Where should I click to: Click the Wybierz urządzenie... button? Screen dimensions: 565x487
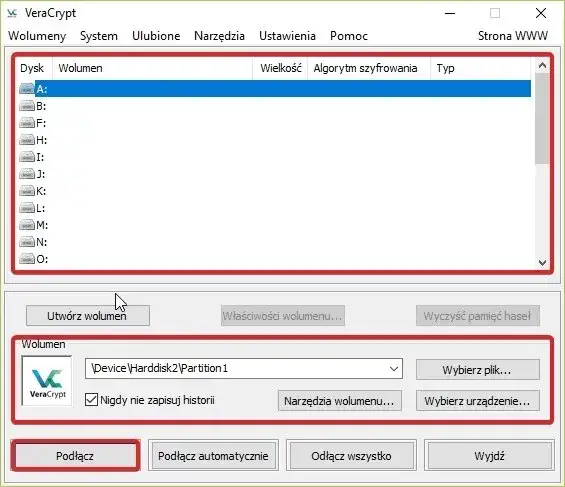pyautogui.click(x=478, y=401)
